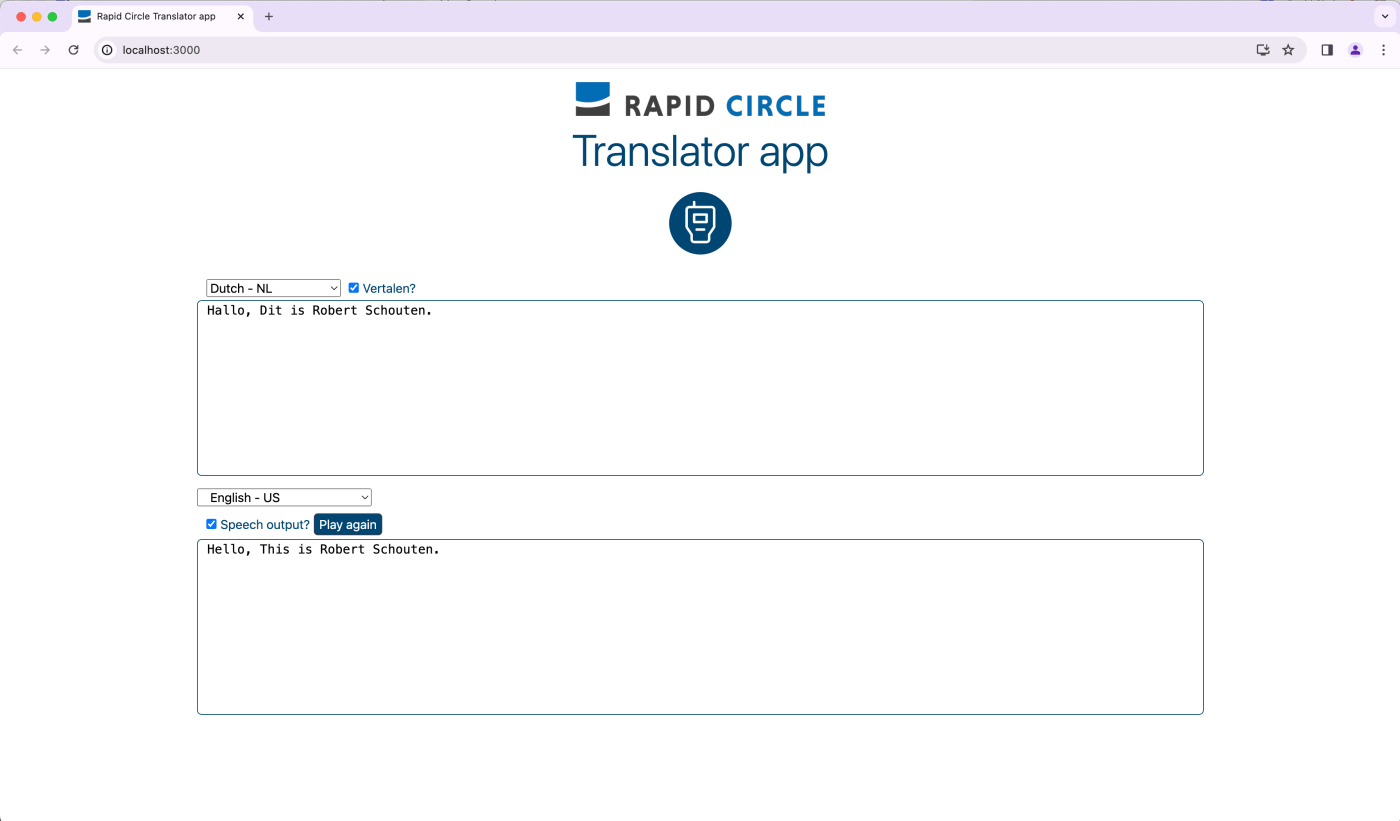The width and height of the screenshot is (1400, 821).
Task: Reload the page with the refresh icon
Action: [73, 50]
